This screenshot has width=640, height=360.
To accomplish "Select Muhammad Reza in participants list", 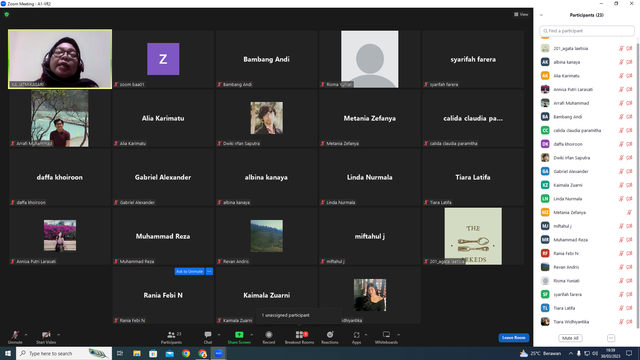I will (x=587, y=240).
